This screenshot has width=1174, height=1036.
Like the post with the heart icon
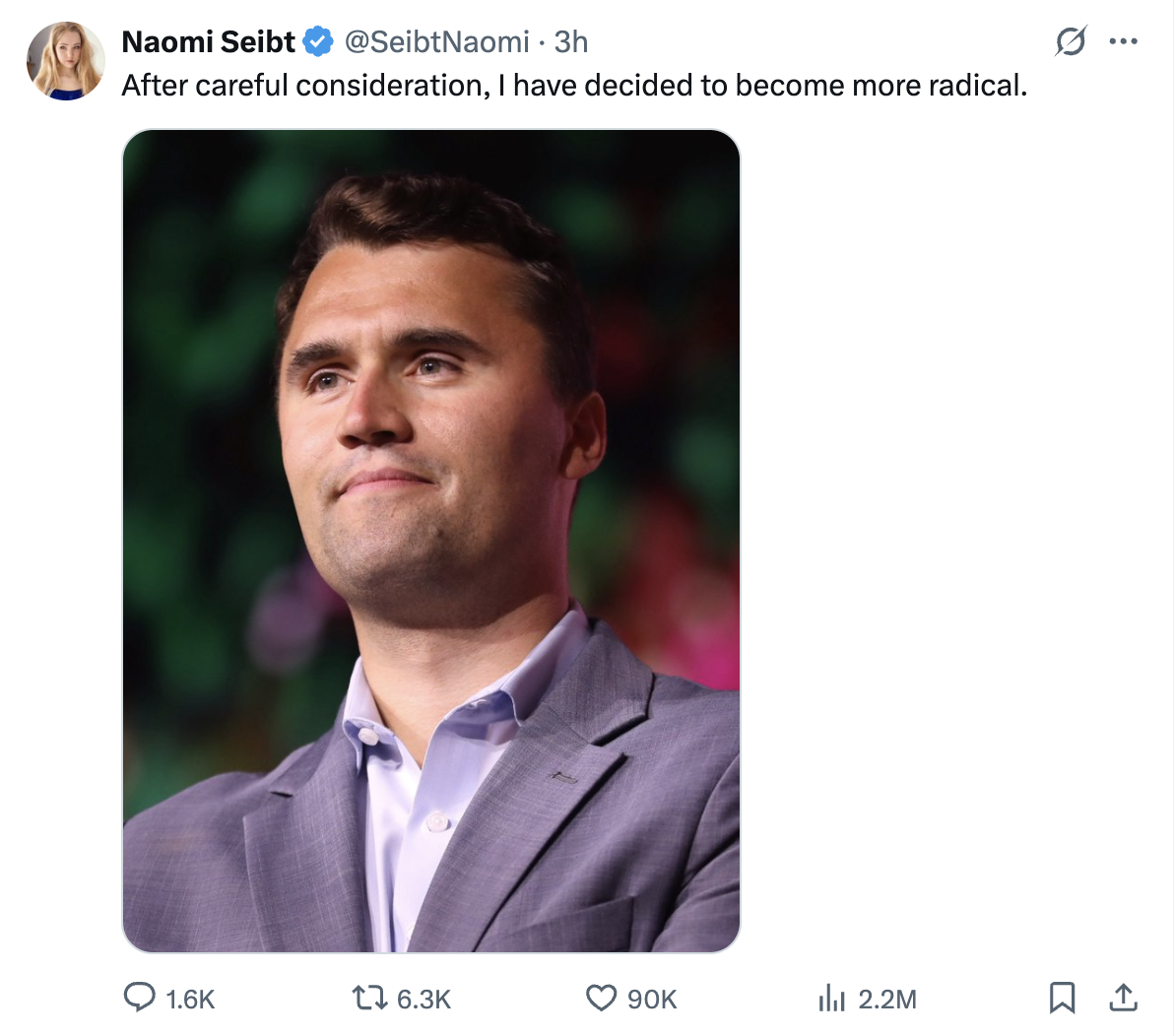[601, 999]
